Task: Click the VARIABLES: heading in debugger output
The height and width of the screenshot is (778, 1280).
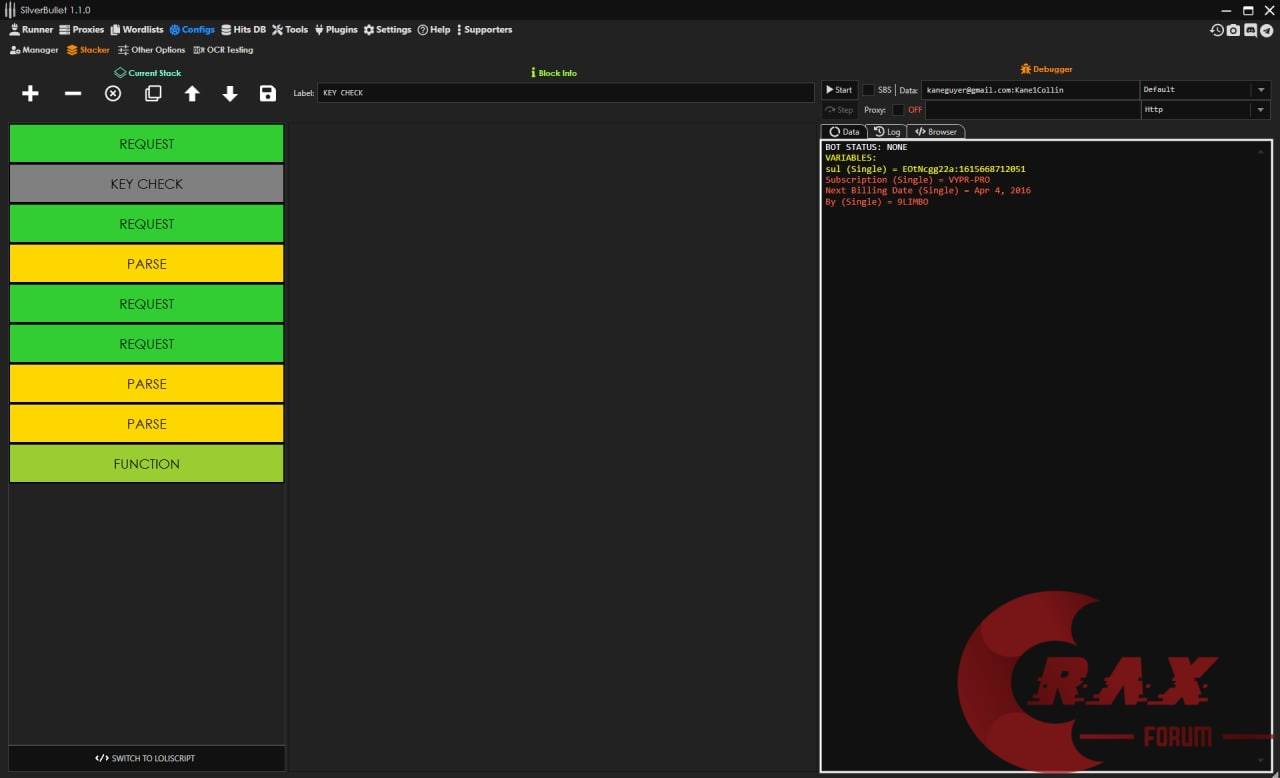Action: click(850, 158)
